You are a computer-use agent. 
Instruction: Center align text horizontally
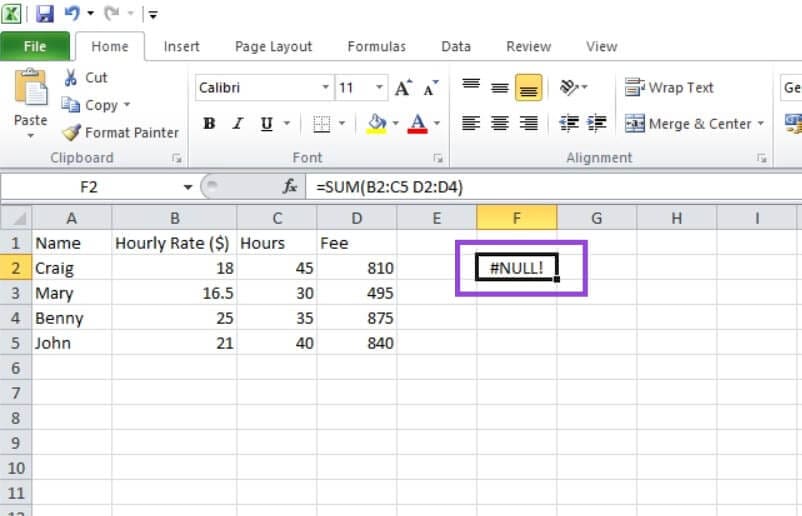point(500,124)
